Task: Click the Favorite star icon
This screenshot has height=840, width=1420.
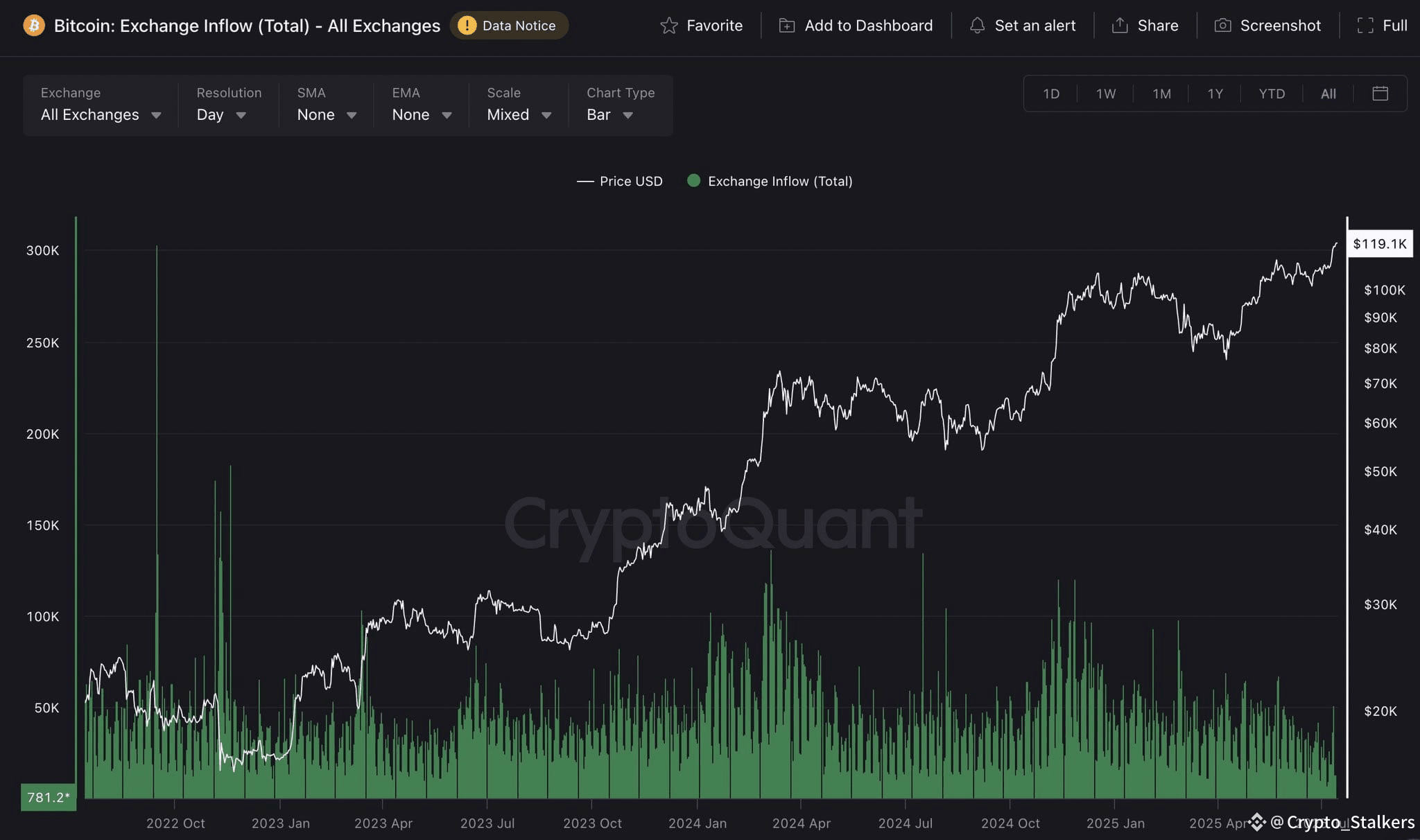Action: coord(668,26)
